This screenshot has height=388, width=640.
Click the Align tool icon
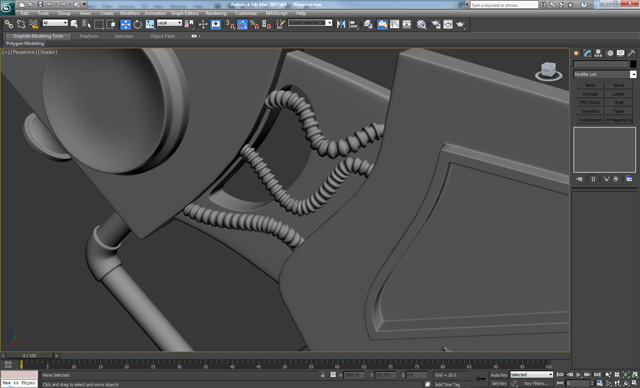(353, 24)
